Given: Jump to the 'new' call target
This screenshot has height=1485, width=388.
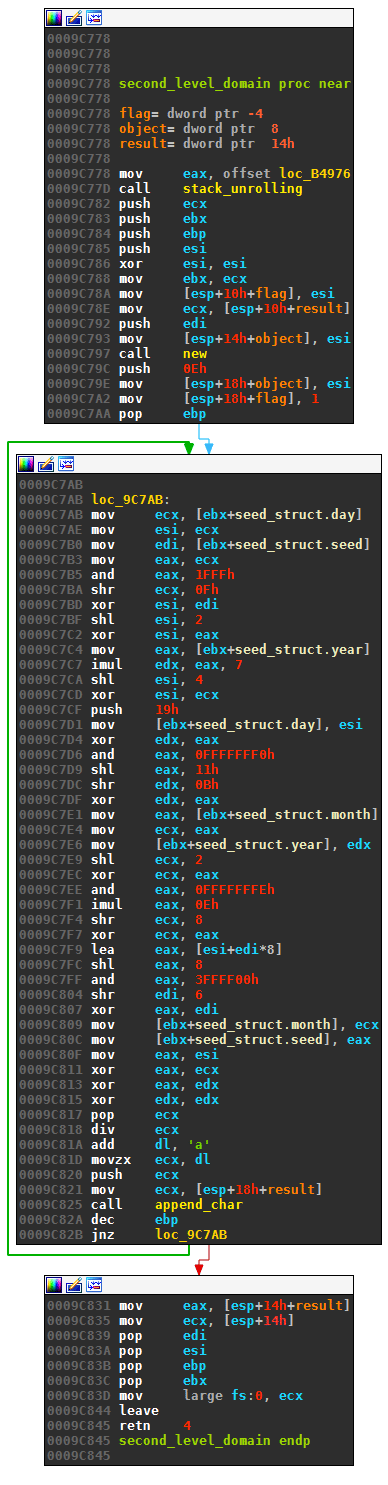Looking at the screenshot, I should [194, 353].
